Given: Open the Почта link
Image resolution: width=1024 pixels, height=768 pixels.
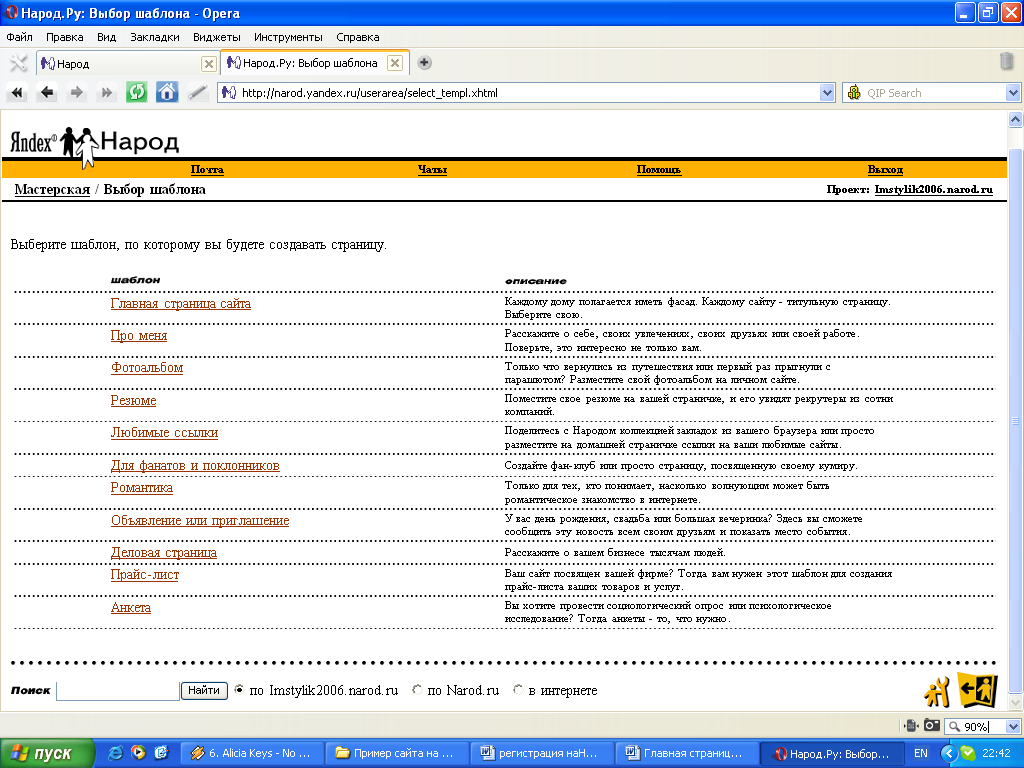Looking at the screenshot, I should coord(207,170).
